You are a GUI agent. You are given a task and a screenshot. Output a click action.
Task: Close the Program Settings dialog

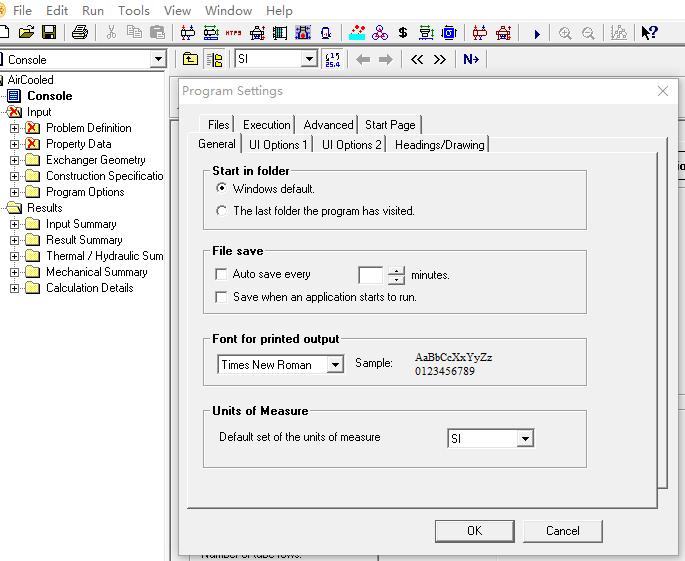coord(663,91)
